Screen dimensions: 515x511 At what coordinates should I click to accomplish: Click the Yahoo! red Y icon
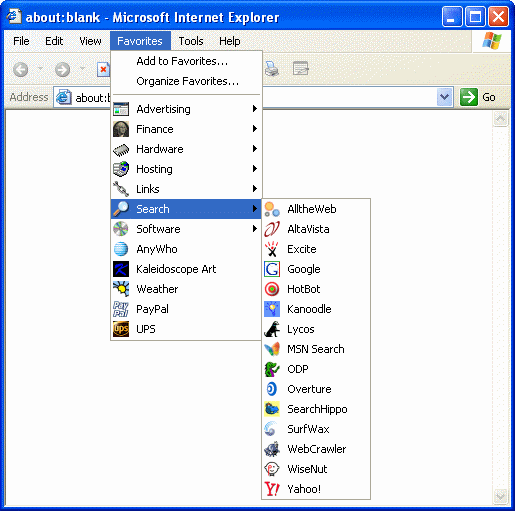272,489
